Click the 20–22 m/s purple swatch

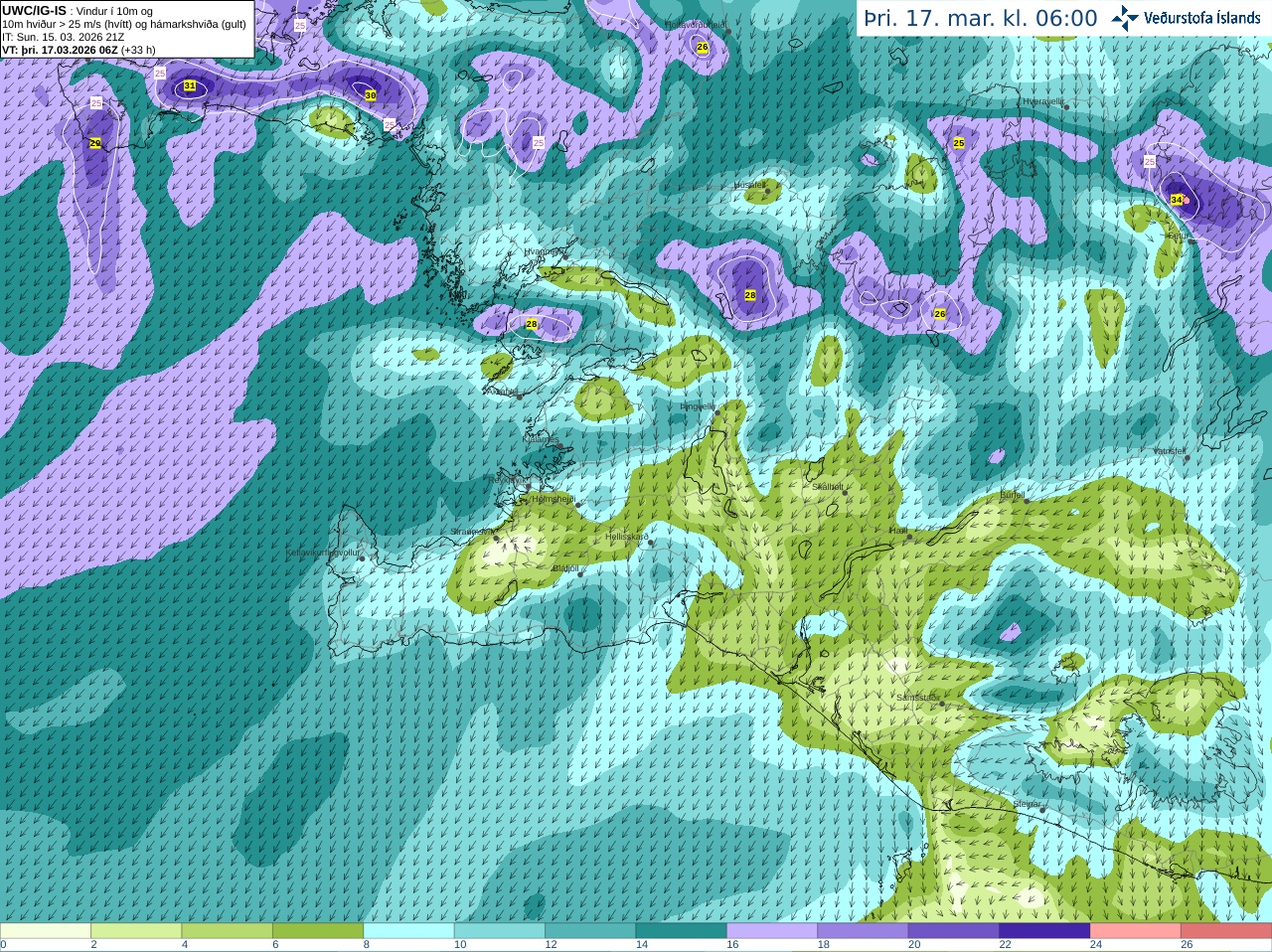tap(954, 930)
